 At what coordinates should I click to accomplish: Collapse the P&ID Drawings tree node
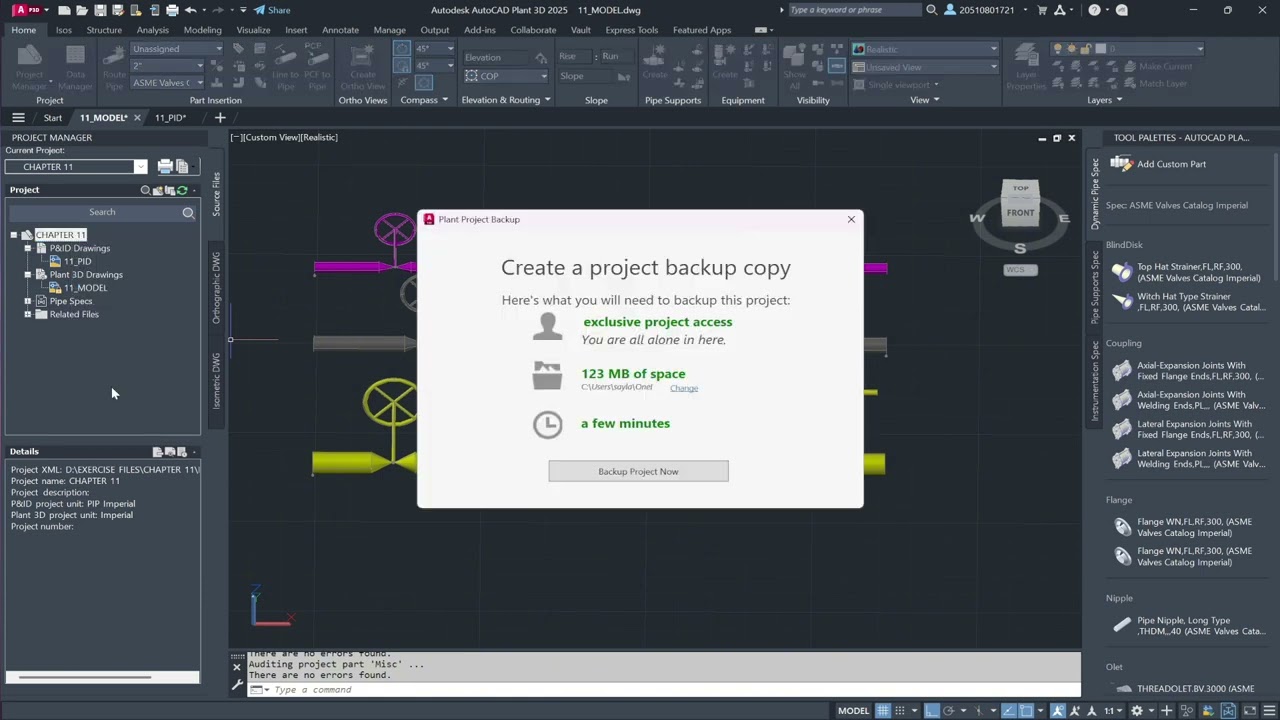[28, 248]
